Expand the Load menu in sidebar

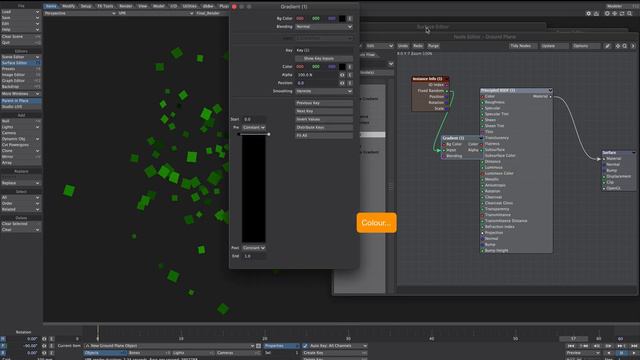click(20, 12)
